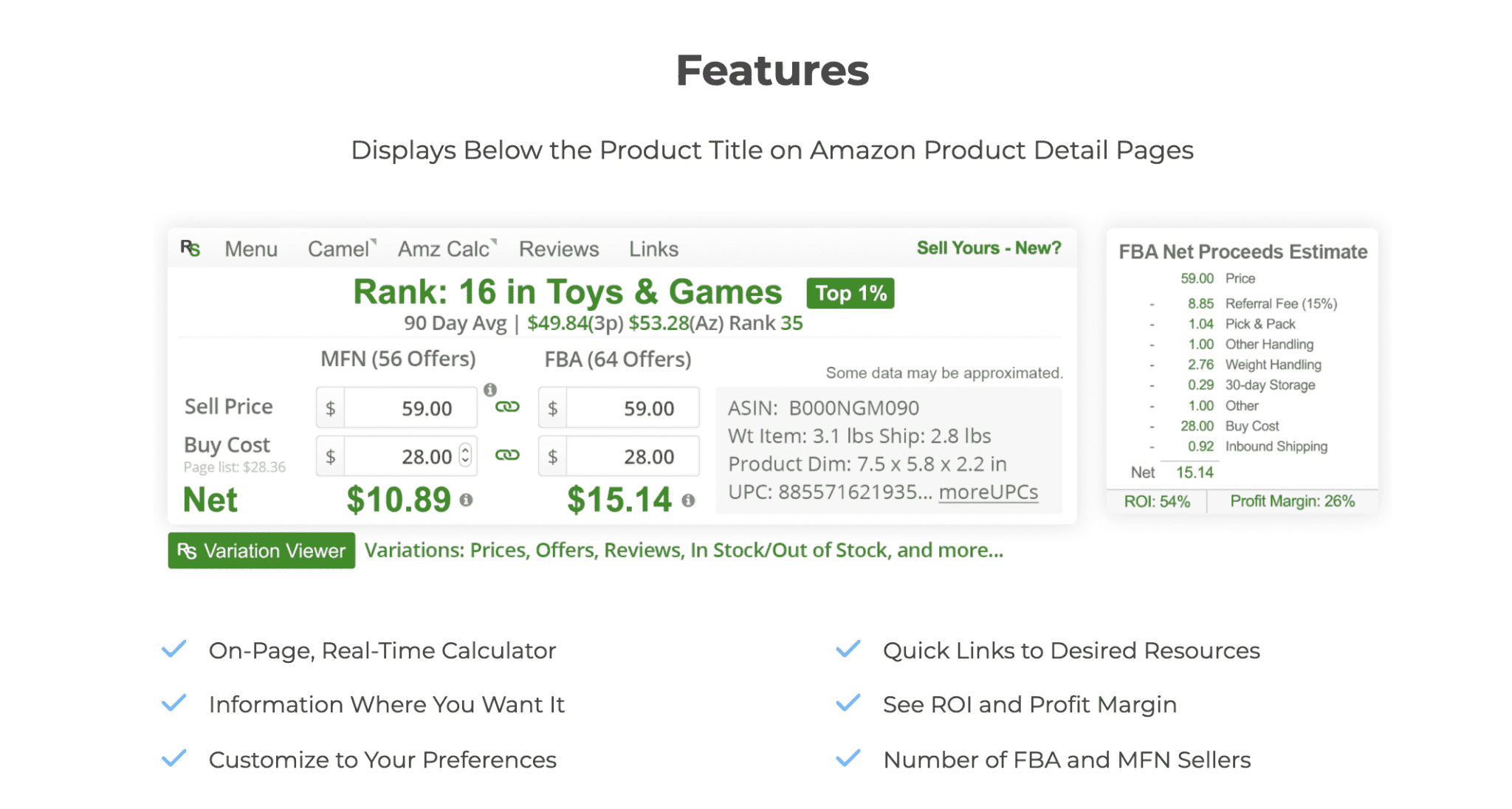Screen dimensions: 1512x809
Task: Expand the Amz Calc dropdown
Action: (x=446, y=249)
